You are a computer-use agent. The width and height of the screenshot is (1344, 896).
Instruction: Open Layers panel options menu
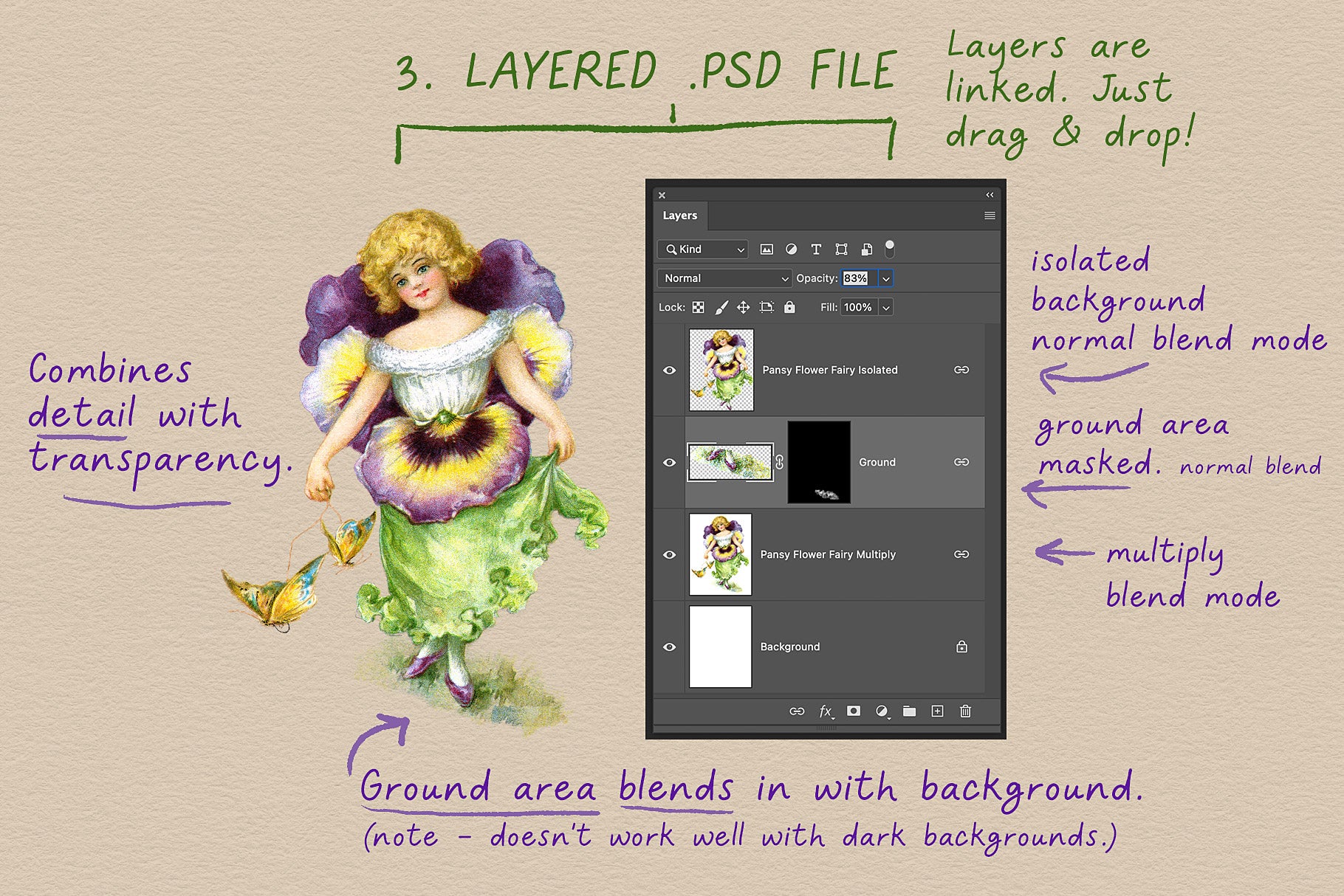(x=990, y=216)
